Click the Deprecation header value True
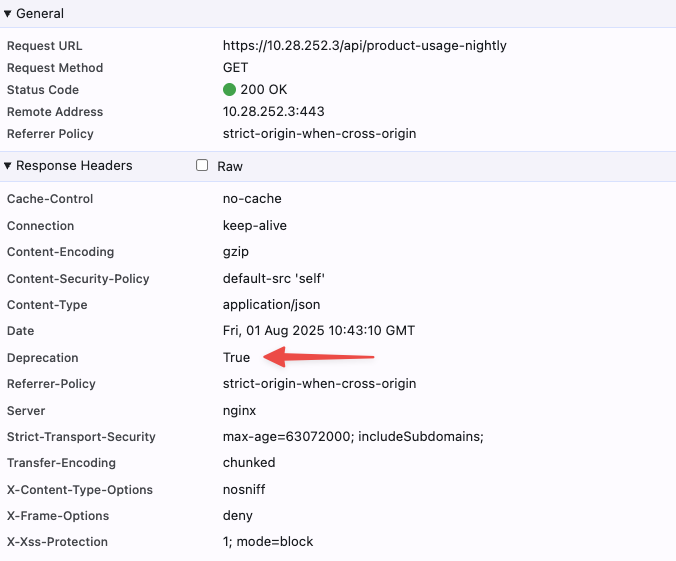This screenshot has height=561, width=676. coord(236,358)
